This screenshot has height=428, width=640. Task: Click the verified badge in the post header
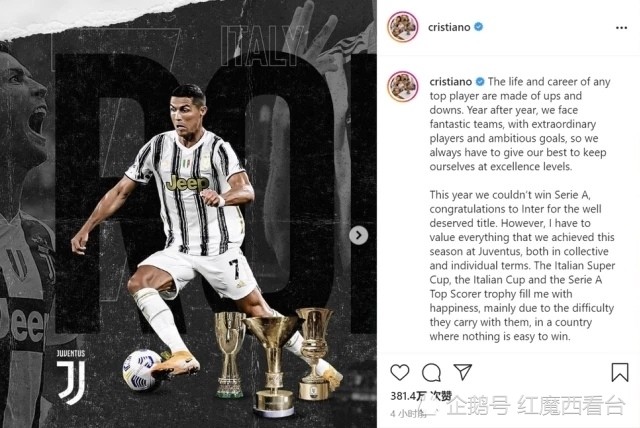coord(479,27)
